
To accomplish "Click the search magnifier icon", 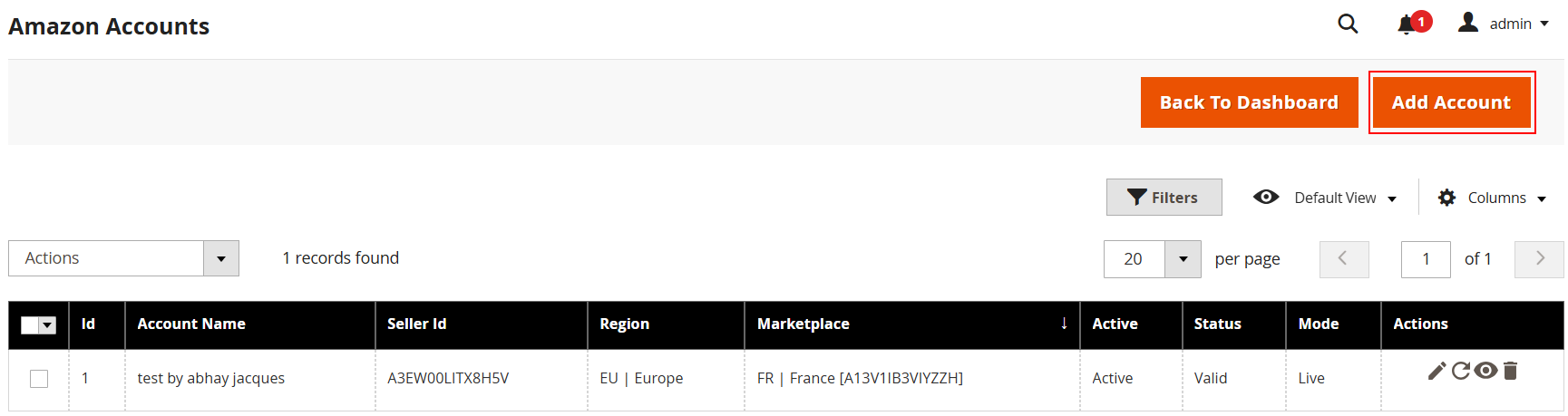I will [1348, 24].
